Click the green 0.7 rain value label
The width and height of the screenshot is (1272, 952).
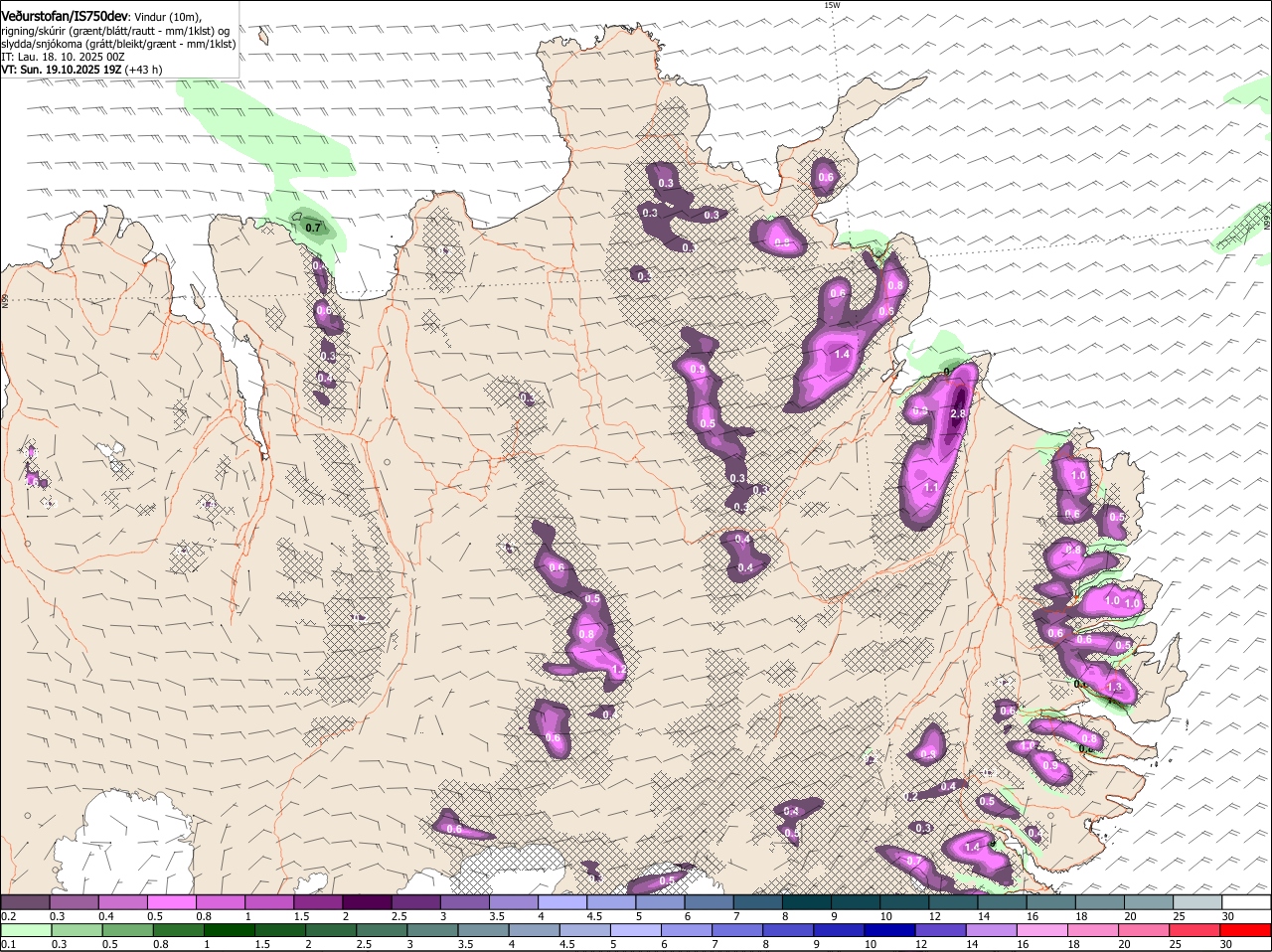pos(314,228)
